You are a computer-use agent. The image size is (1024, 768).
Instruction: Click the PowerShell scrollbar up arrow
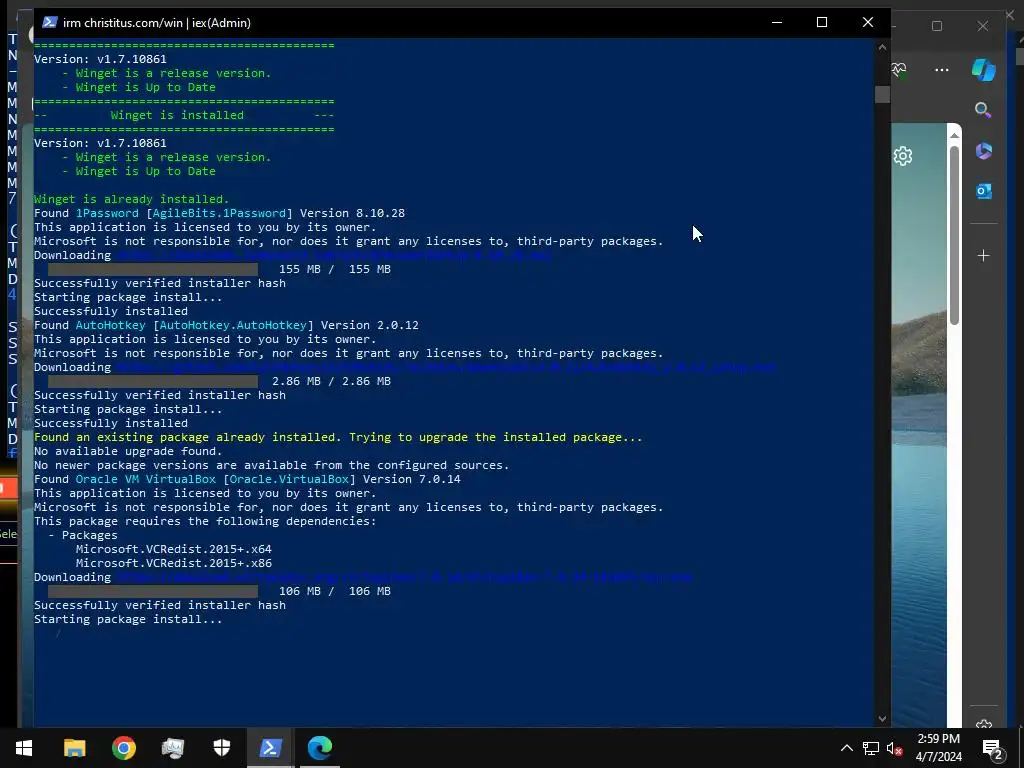click(x=882, y=47)
